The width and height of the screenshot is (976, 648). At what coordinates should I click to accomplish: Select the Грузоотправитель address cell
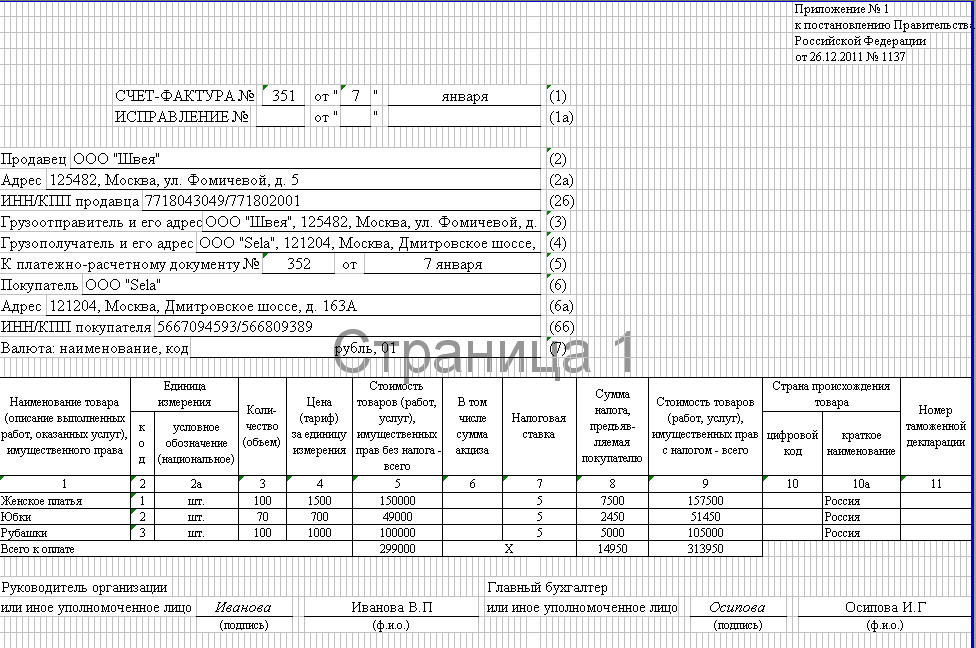coord(371,222)
